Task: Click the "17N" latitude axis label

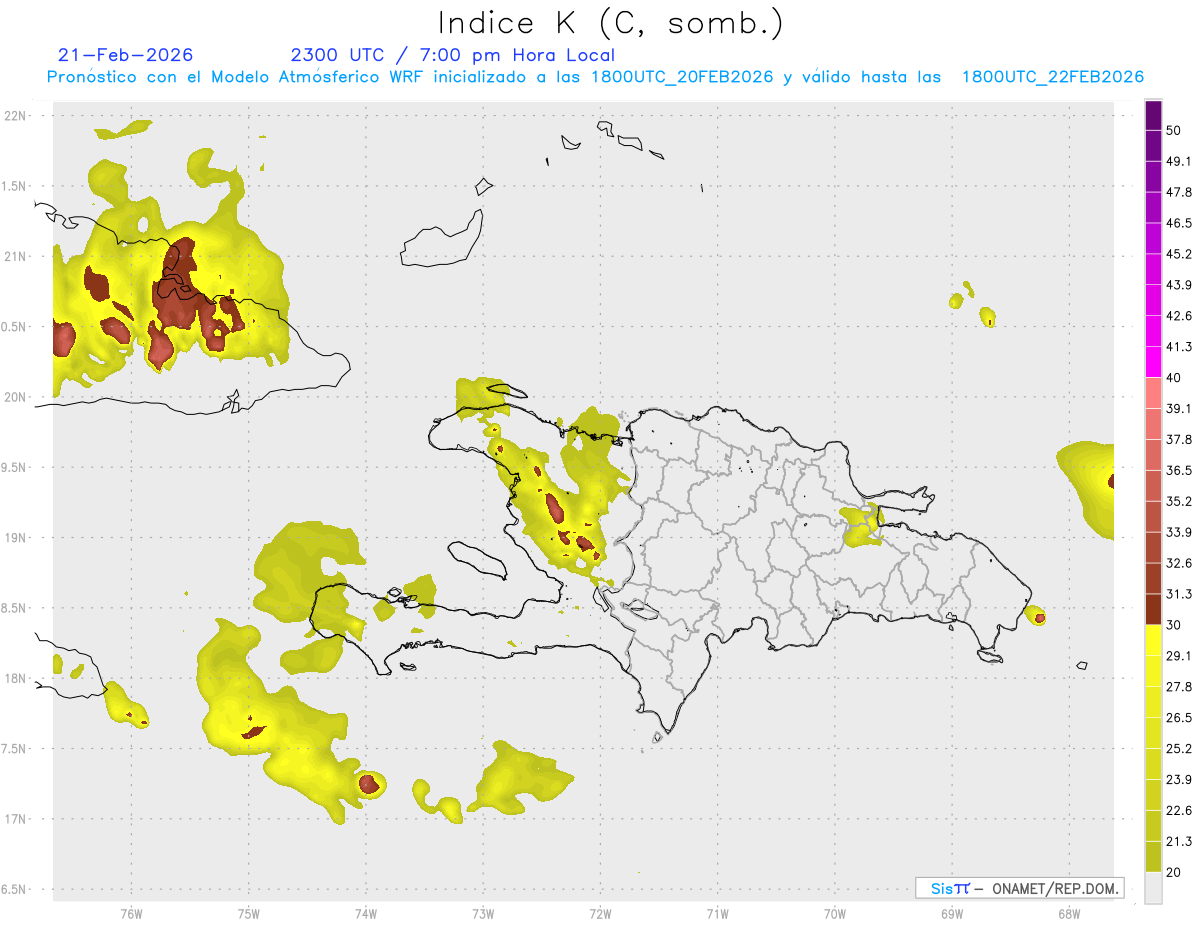Action: tap(16, 820)
